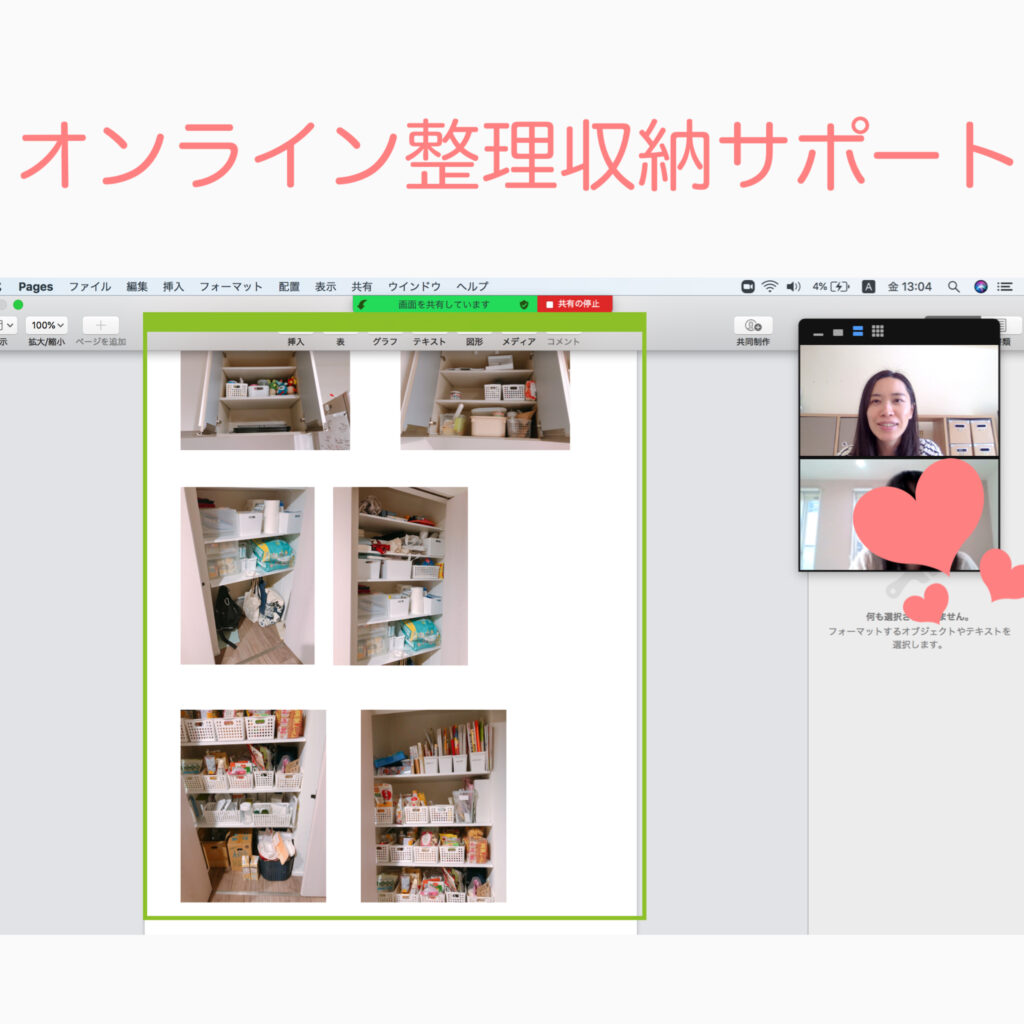This screenshot has height=1024, width=1024.
Task: Adjust volume via the speaker icon
Action: tap(793, 287)
